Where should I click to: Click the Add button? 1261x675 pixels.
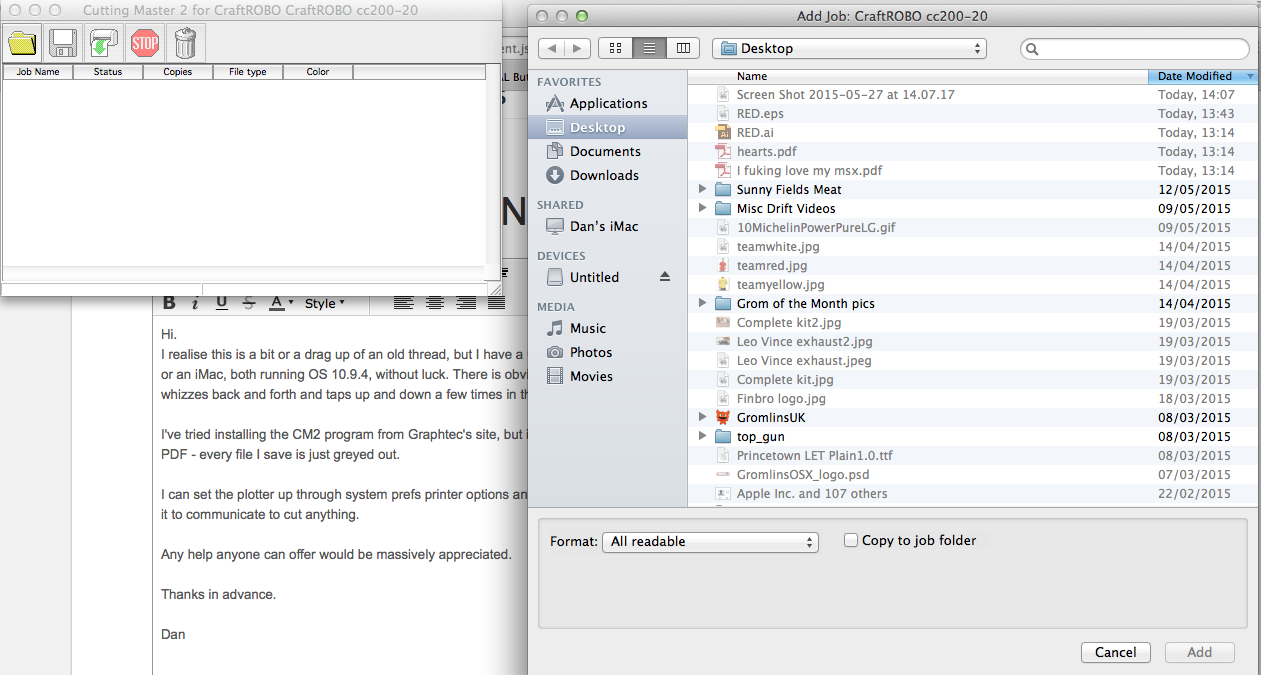1200,652
